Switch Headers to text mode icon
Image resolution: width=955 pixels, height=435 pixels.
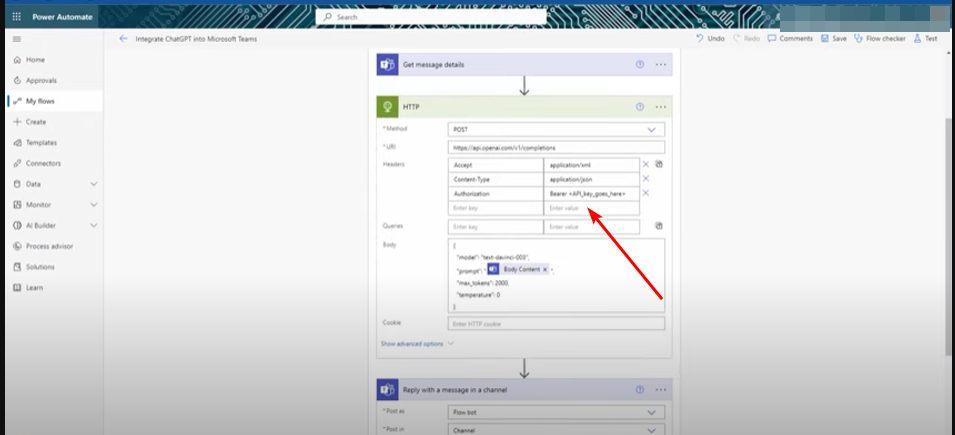pos(659,164)
